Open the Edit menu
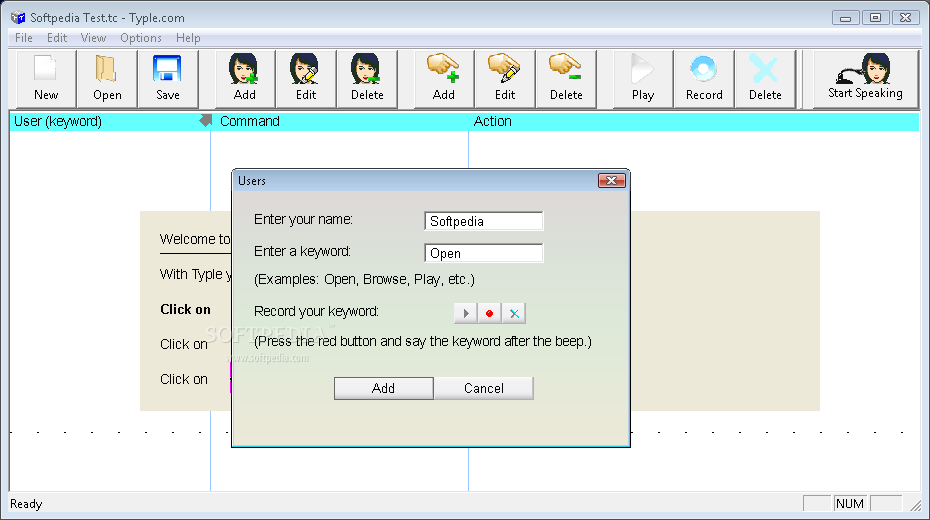 57,38
